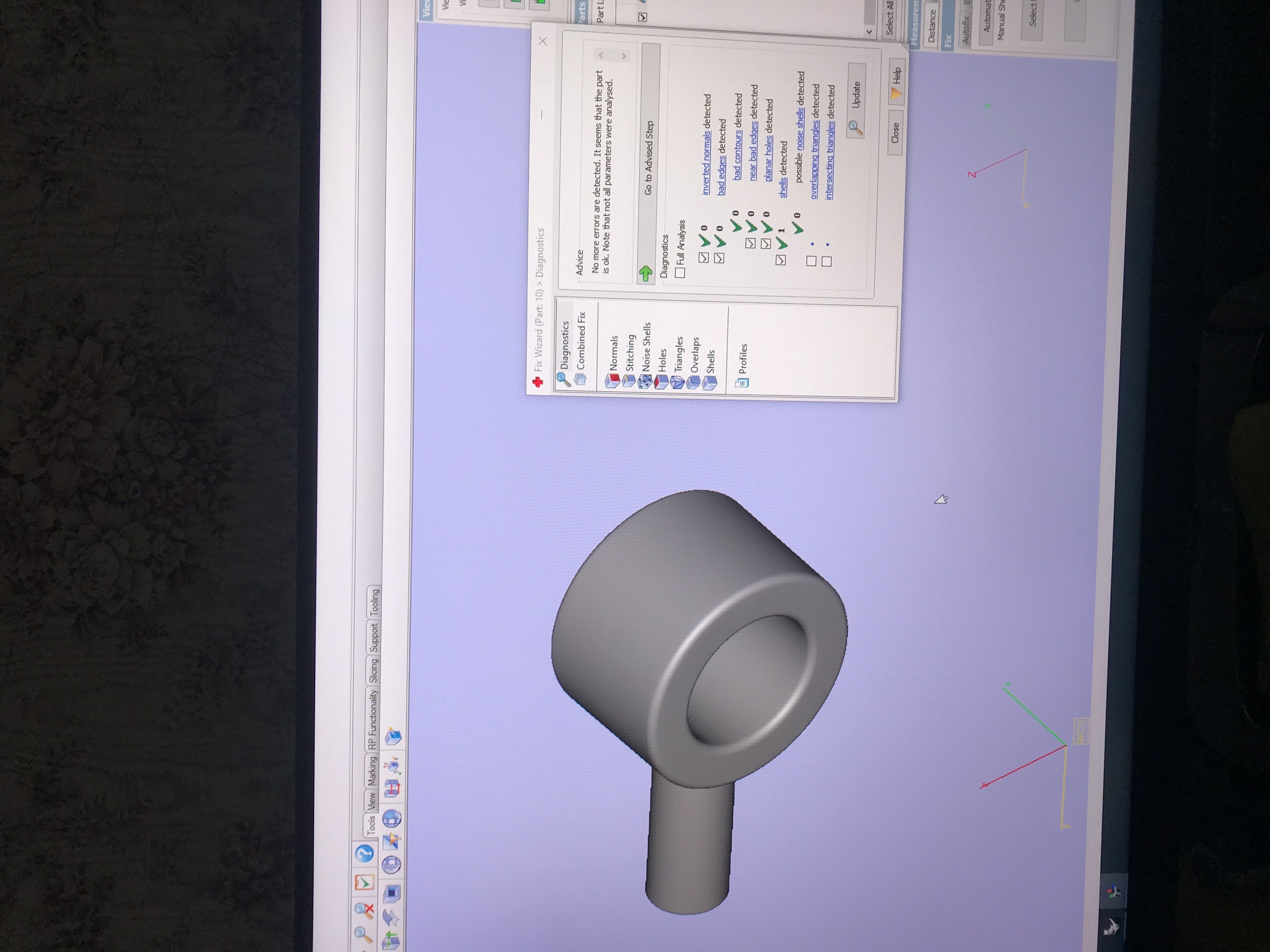Click the Triangles mesh icon

678,382
